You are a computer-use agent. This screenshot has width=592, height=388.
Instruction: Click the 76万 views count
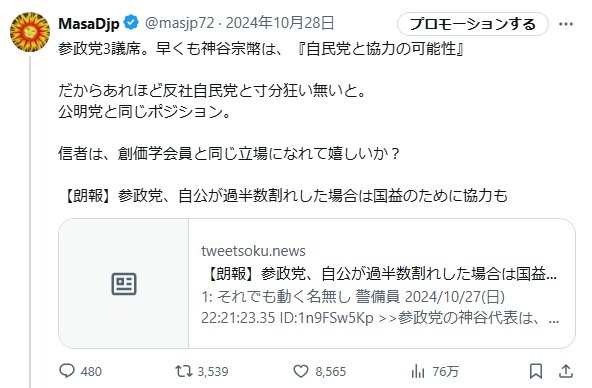[445, 371]
